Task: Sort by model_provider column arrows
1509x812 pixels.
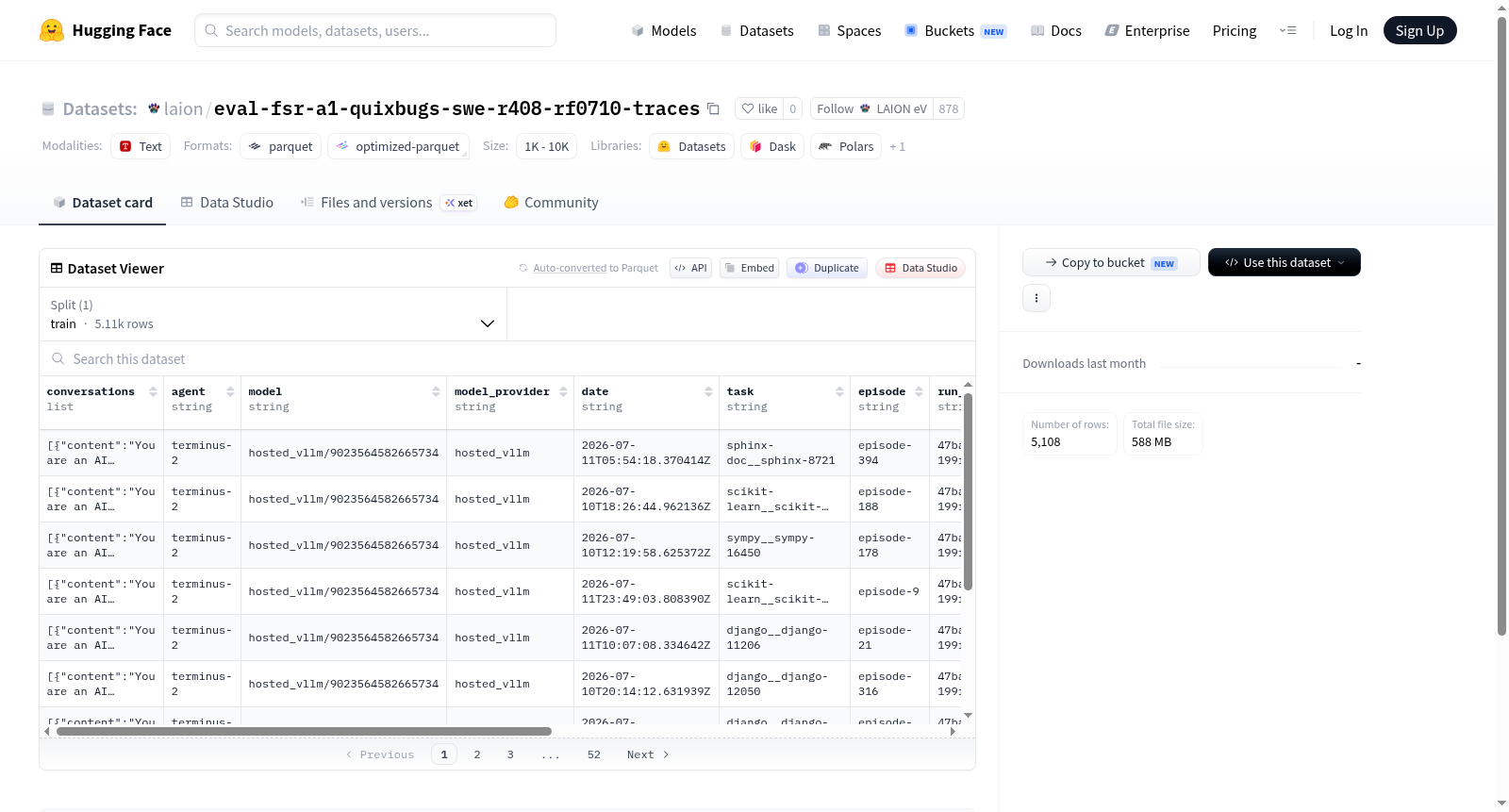Action: click(x=563, y=391)
